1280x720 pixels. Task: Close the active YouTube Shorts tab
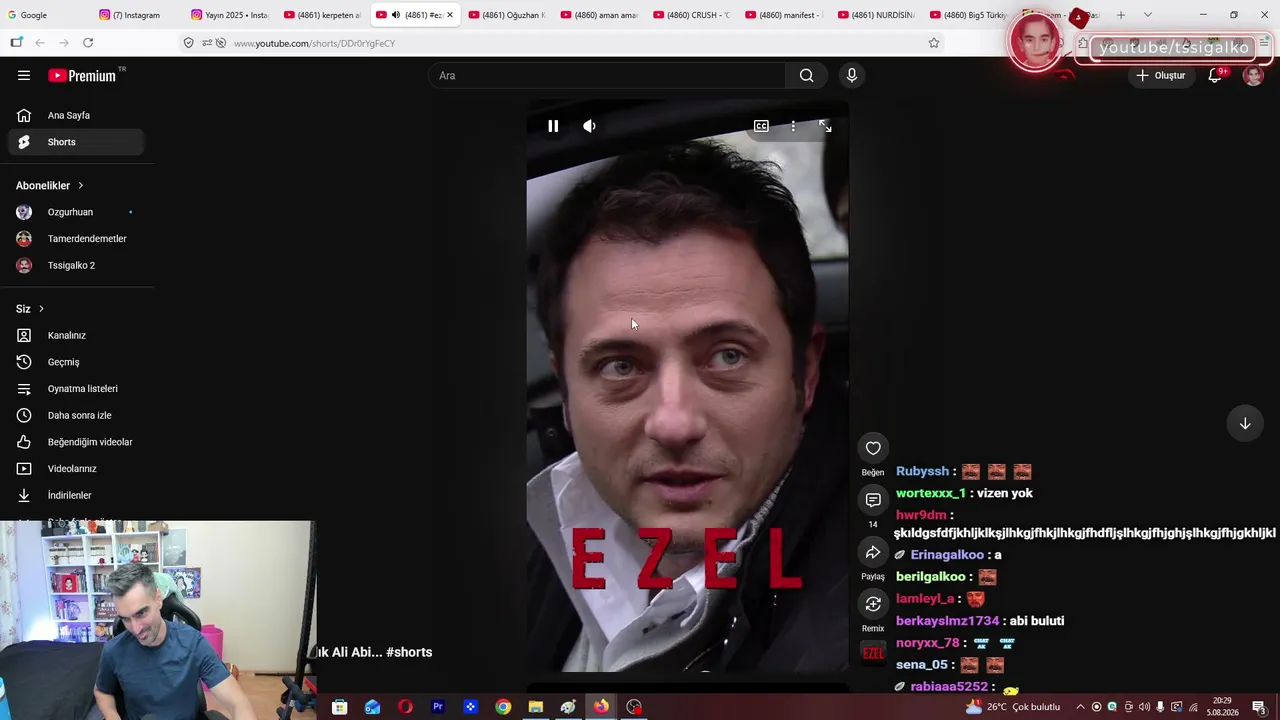[450, 15]
